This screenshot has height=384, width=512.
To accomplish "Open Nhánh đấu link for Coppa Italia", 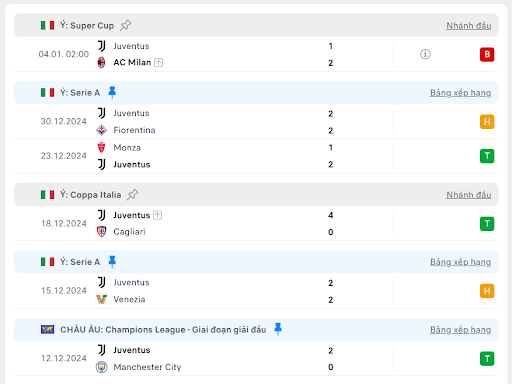I will coord(469,195).
